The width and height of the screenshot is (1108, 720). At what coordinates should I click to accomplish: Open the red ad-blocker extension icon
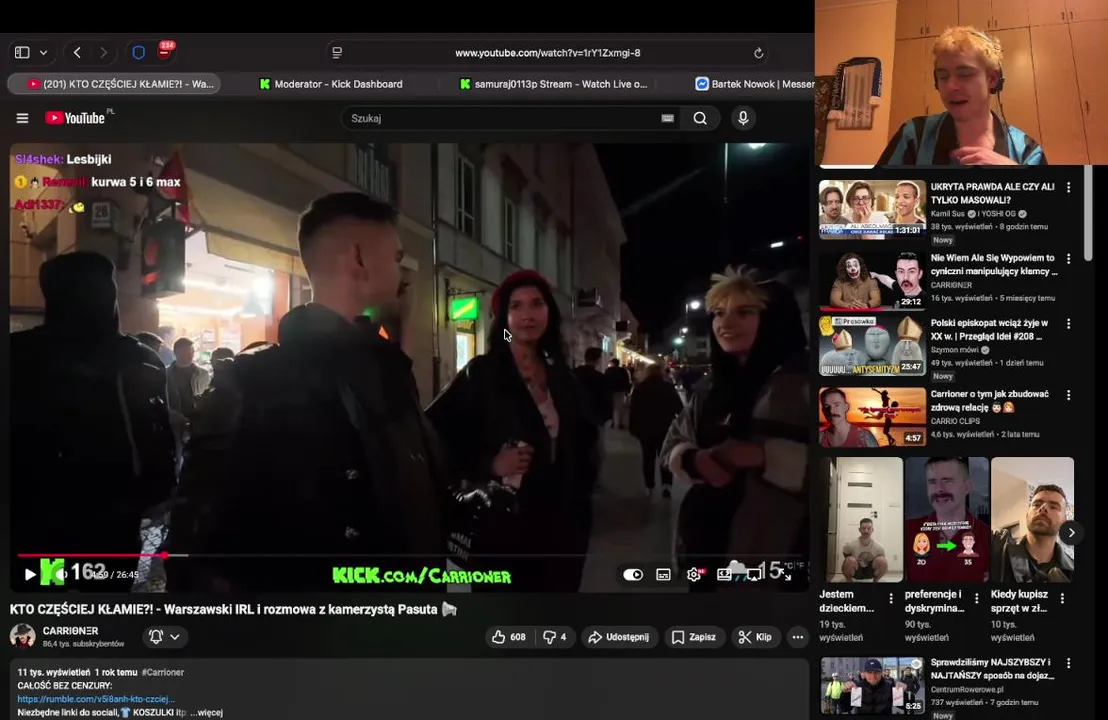tap(165, 50)
